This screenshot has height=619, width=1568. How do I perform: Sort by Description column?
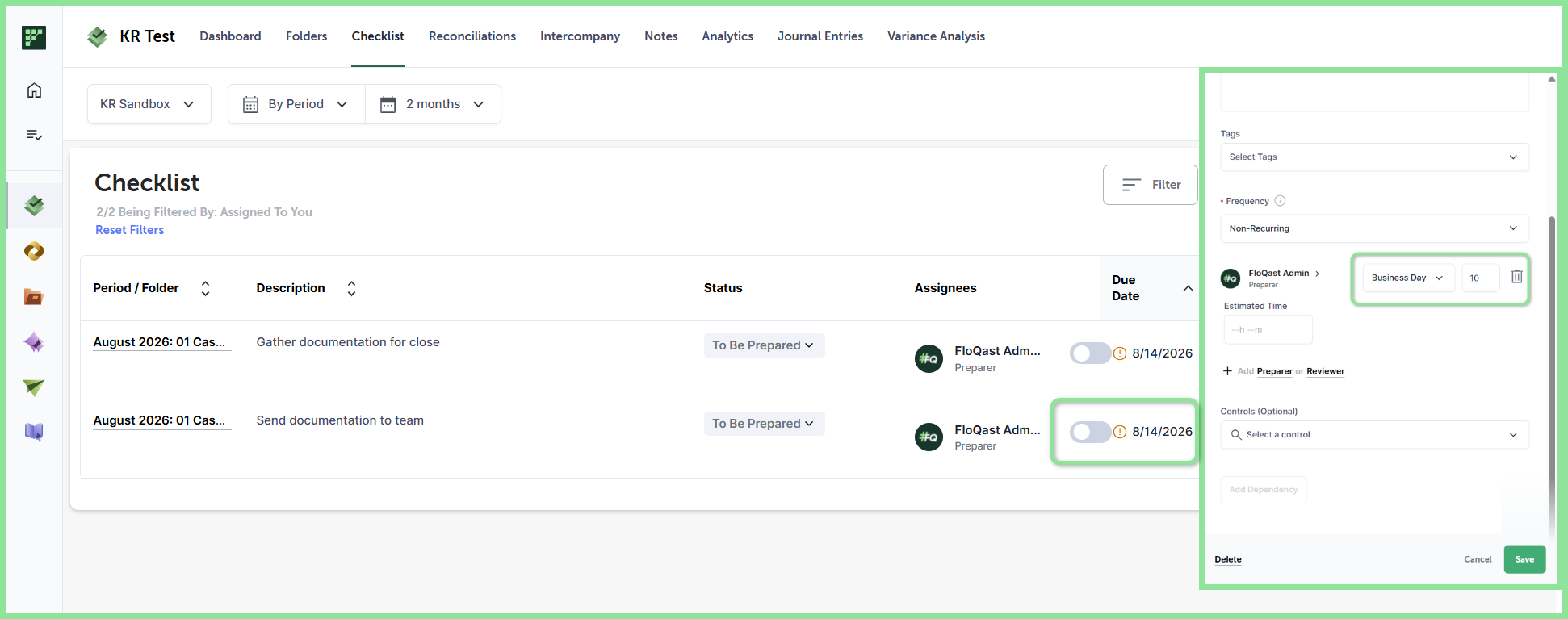point(351,288)
